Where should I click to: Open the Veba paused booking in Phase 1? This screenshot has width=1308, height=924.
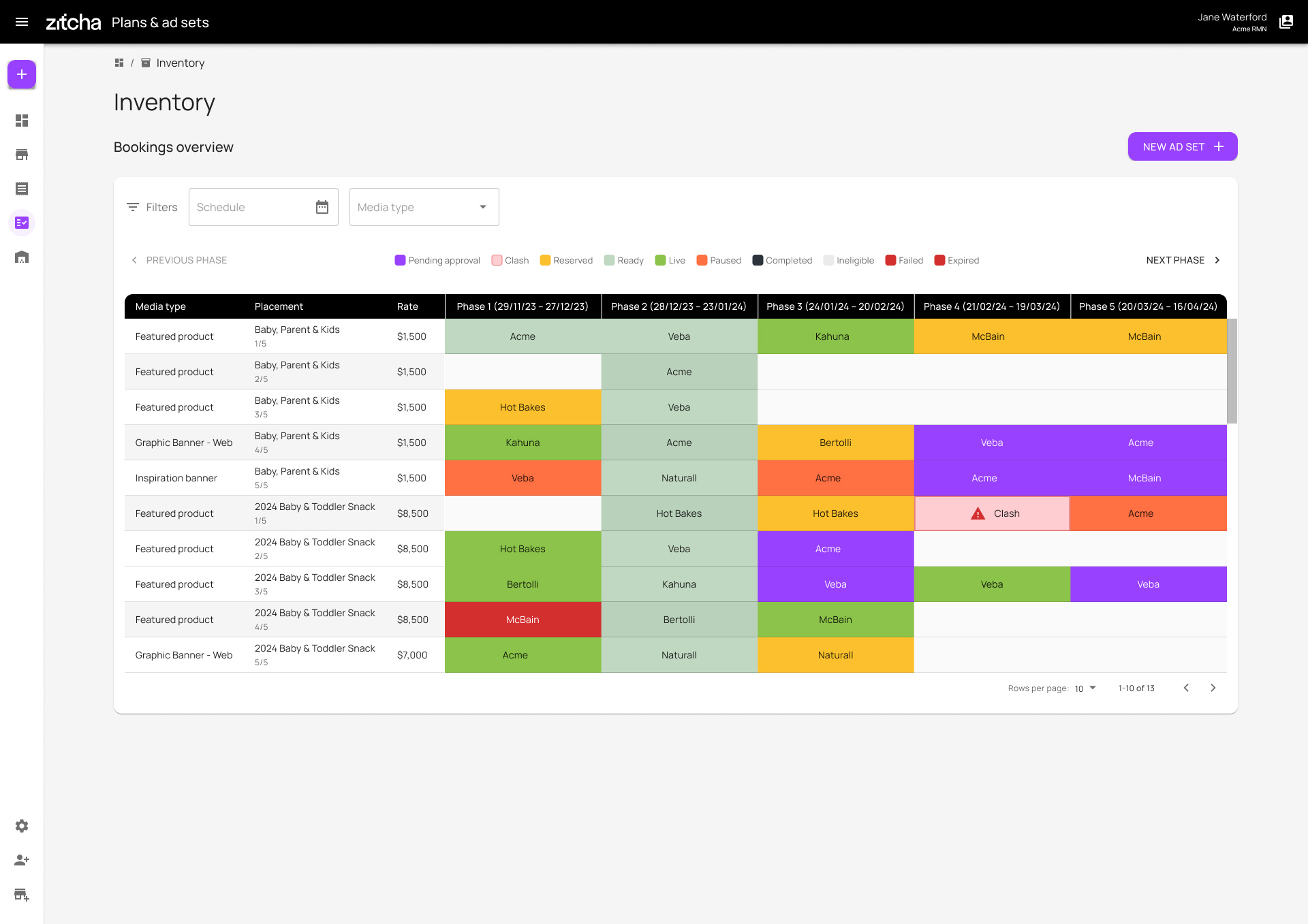523,478
